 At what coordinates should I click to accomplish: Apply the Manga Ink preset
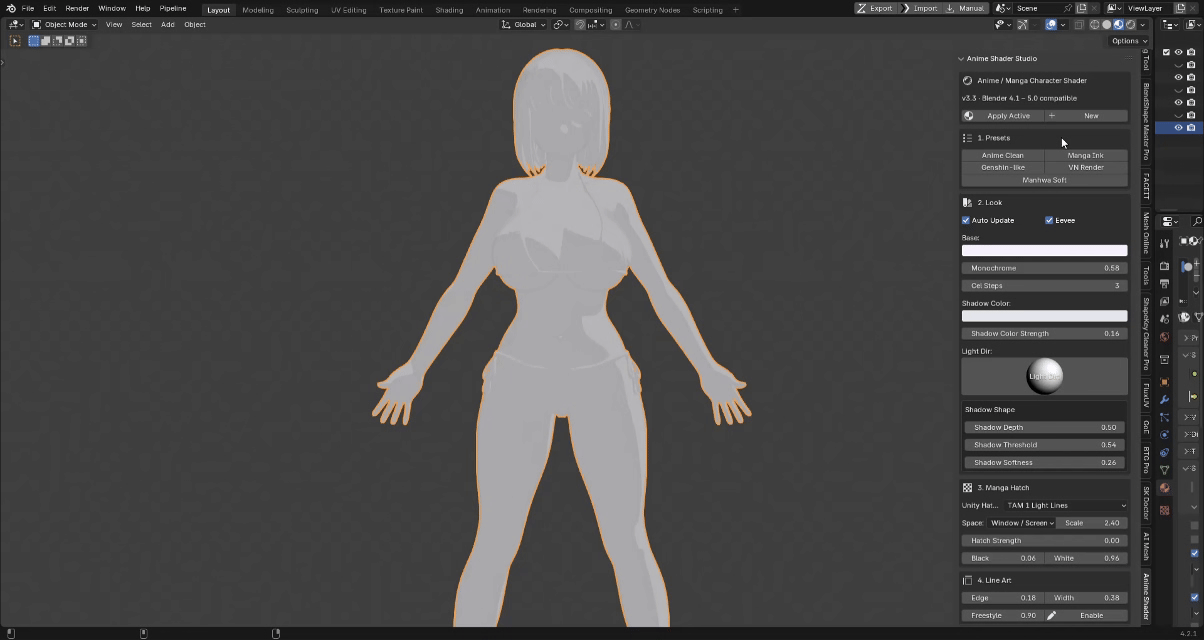click(x=1086, y=155)
